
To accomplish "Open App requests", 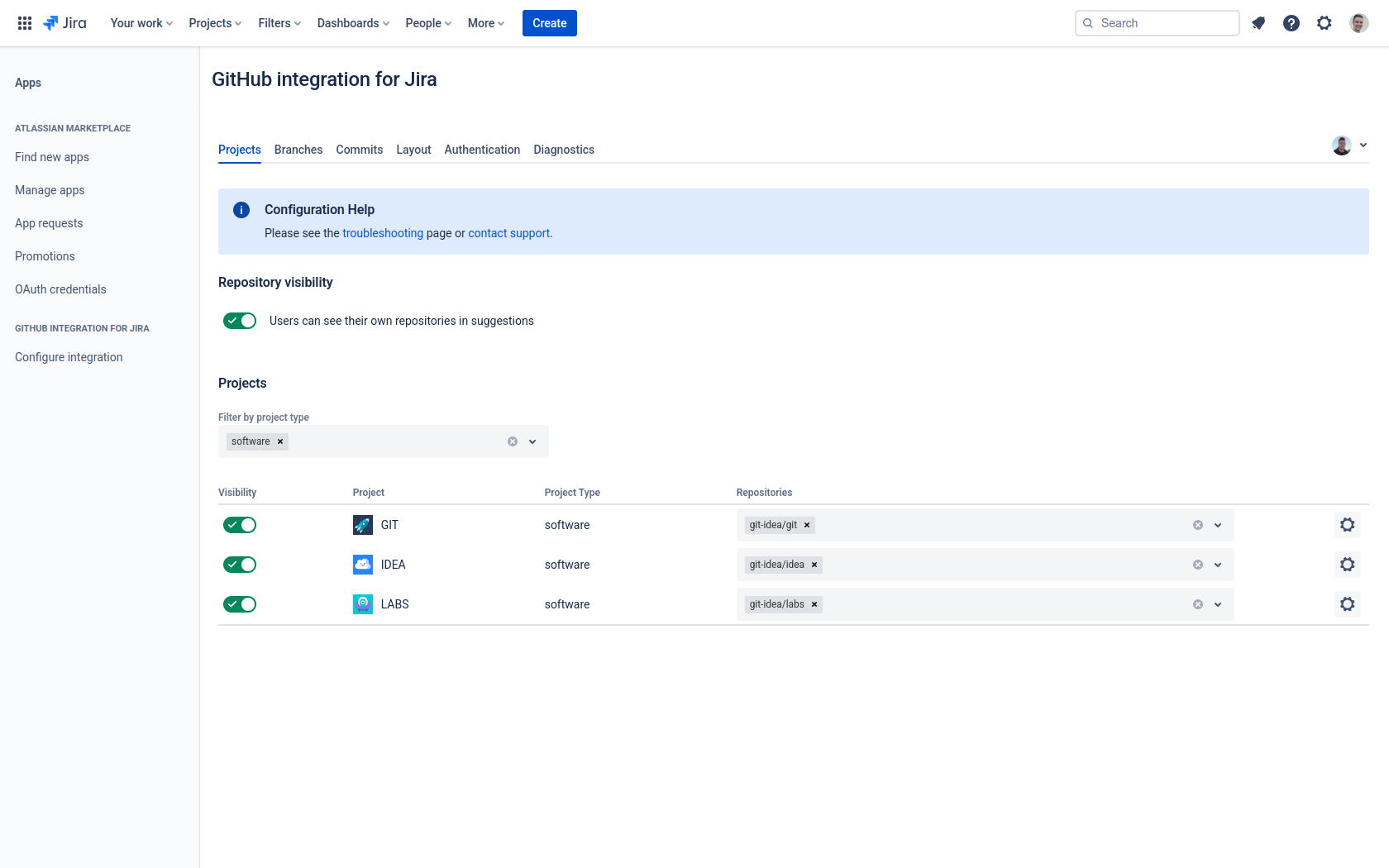I will 49,223.
